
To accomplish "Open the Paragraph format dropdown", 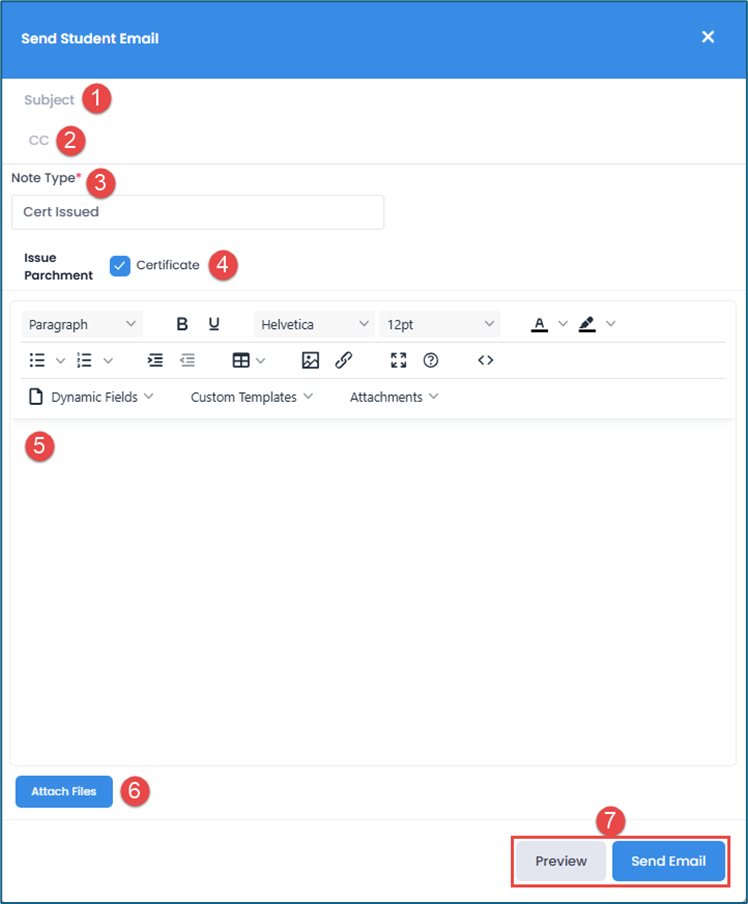I will (82, 324).
